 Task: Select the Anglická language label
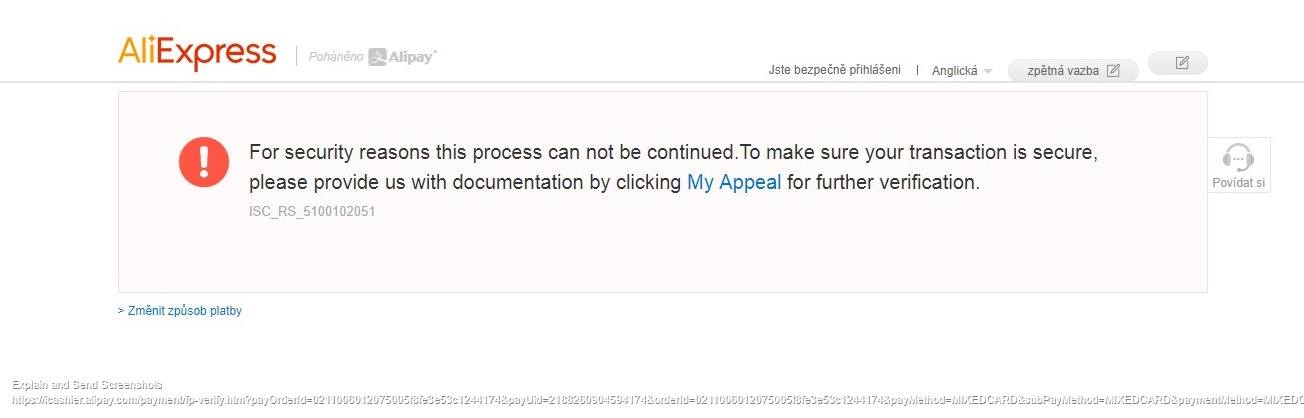pyautogui.click(x=954, y=71)
